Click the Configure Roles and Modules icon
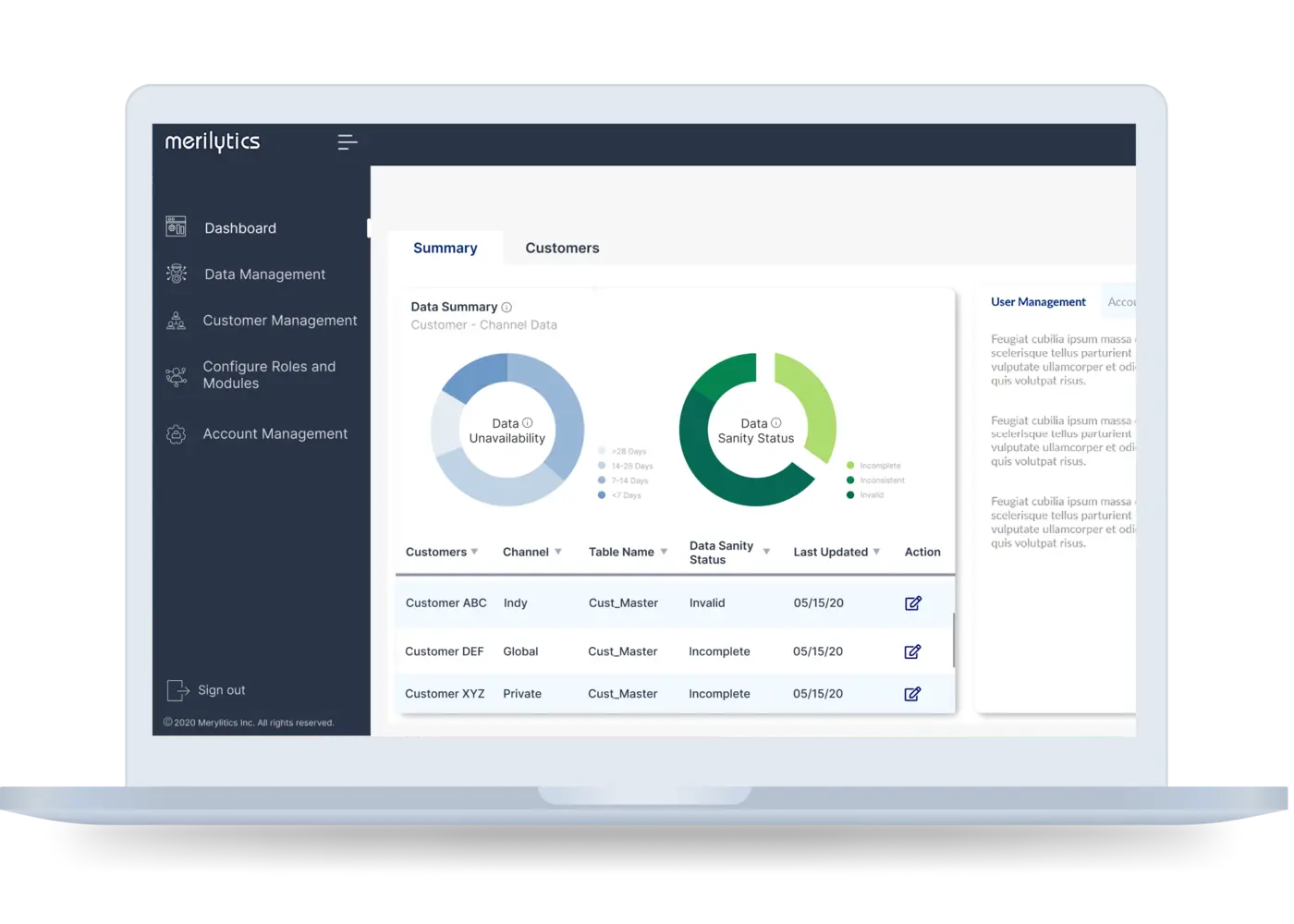The image size is (1294, 924). tap(176, 375)
